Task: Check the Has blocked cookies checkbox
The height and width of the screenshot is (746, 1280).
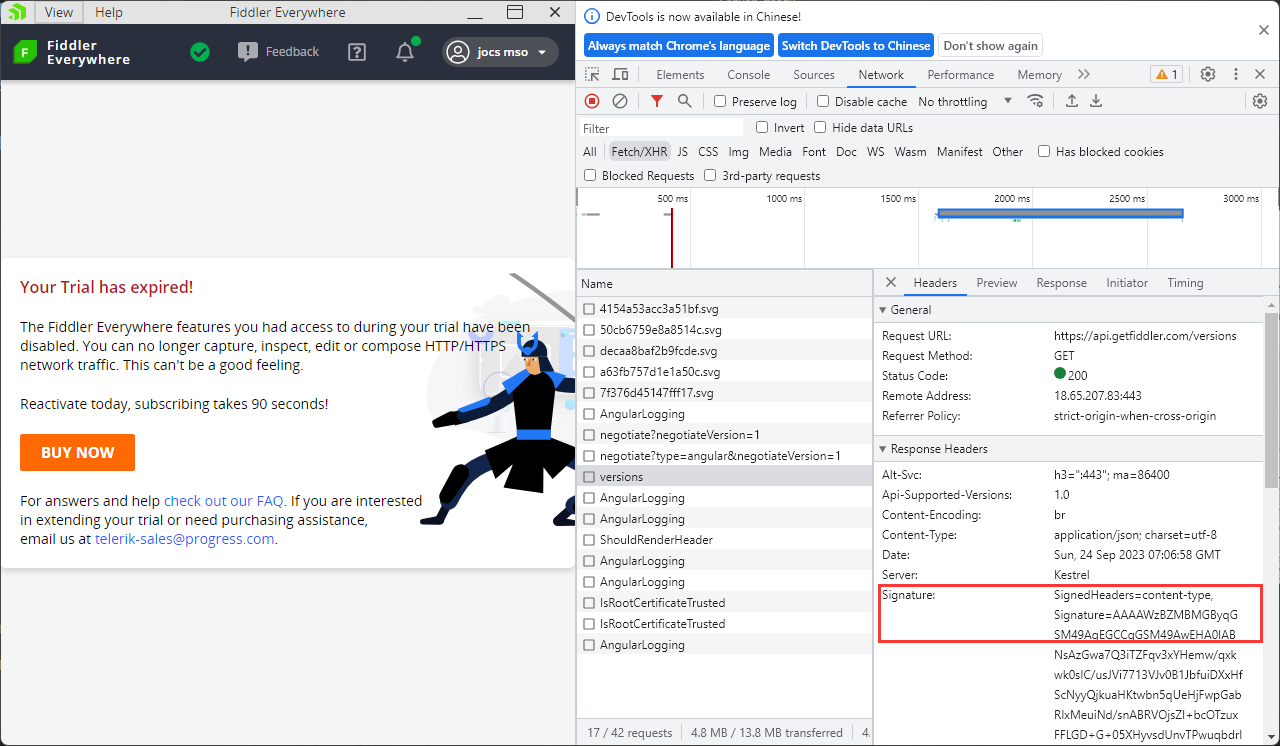Action: 1044,151
